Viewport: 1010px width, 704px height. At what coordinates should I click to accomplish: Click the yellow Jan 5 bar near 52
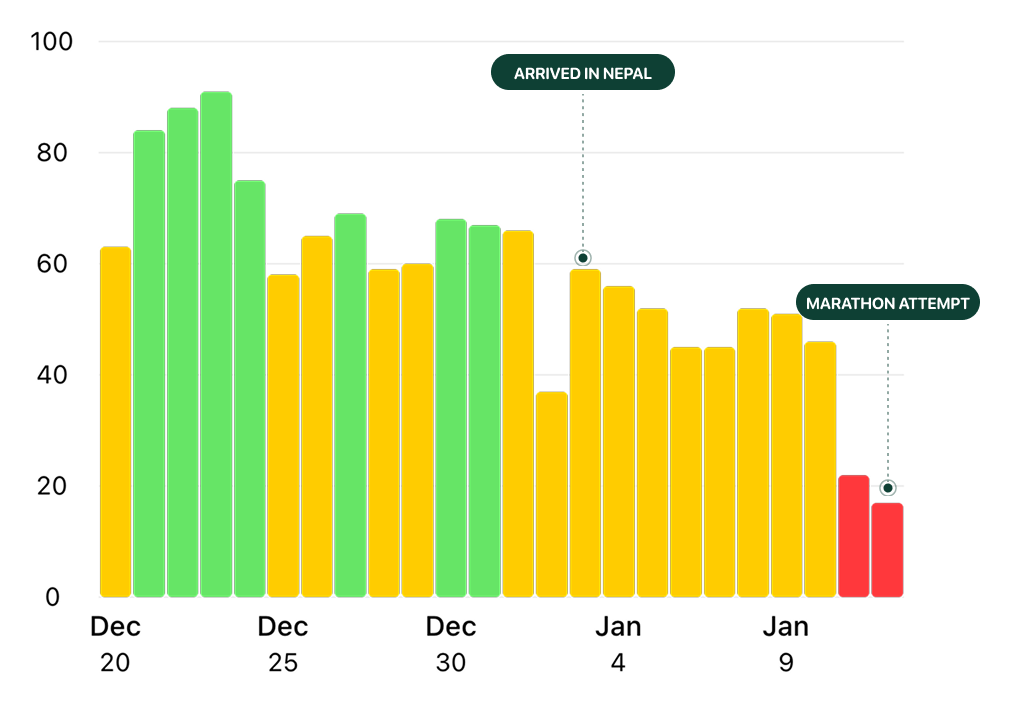coord(653,453)
